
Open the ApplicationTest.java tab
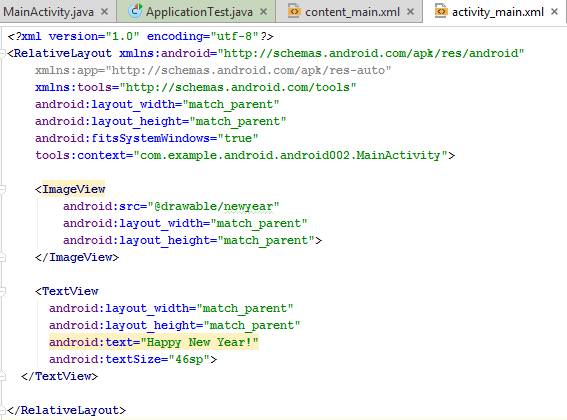(199, 12)
